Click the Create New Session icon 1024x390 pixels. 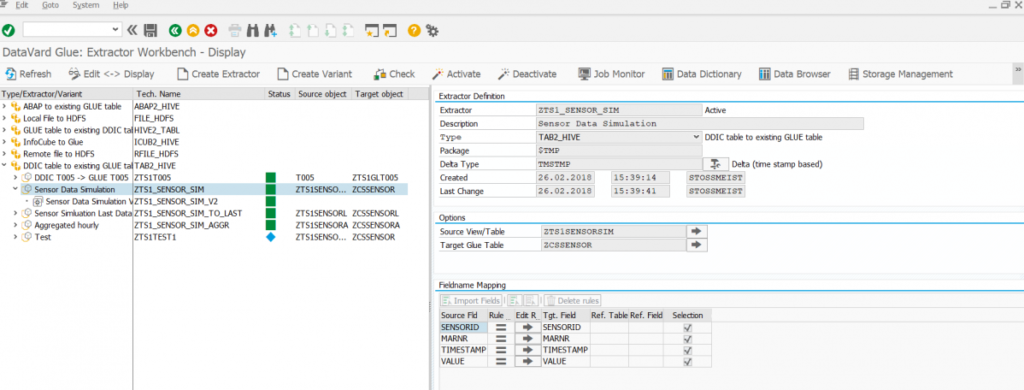372,30
